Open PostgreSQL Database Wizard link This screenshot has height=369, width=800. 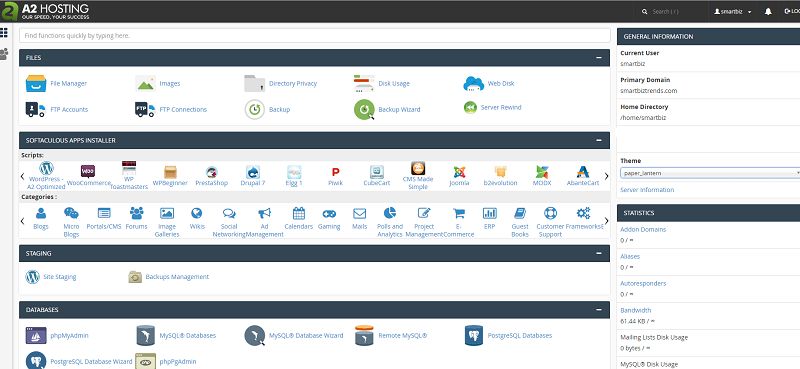[91, 361]
